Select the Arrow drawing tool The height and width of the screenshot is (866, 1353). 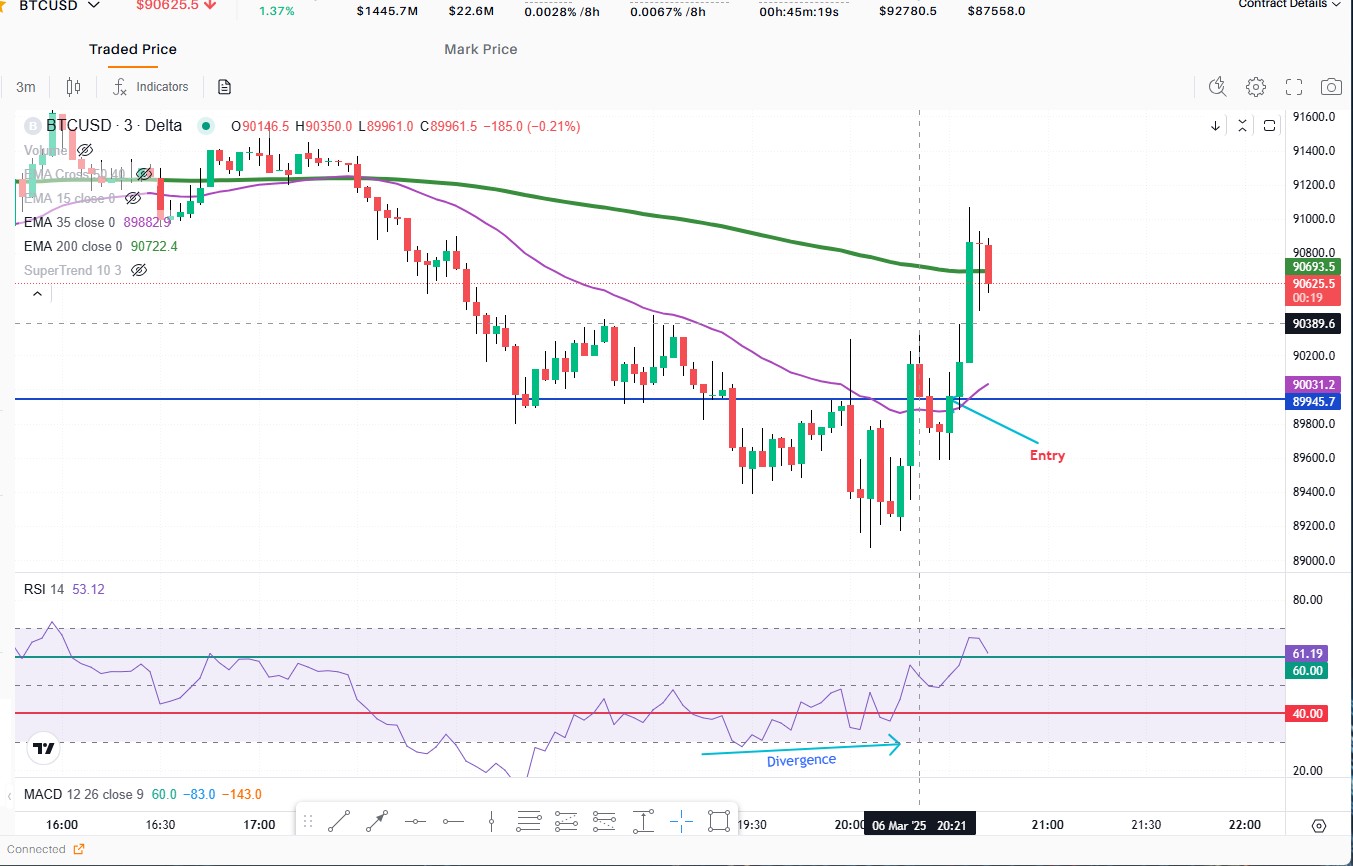click(375, 820)
